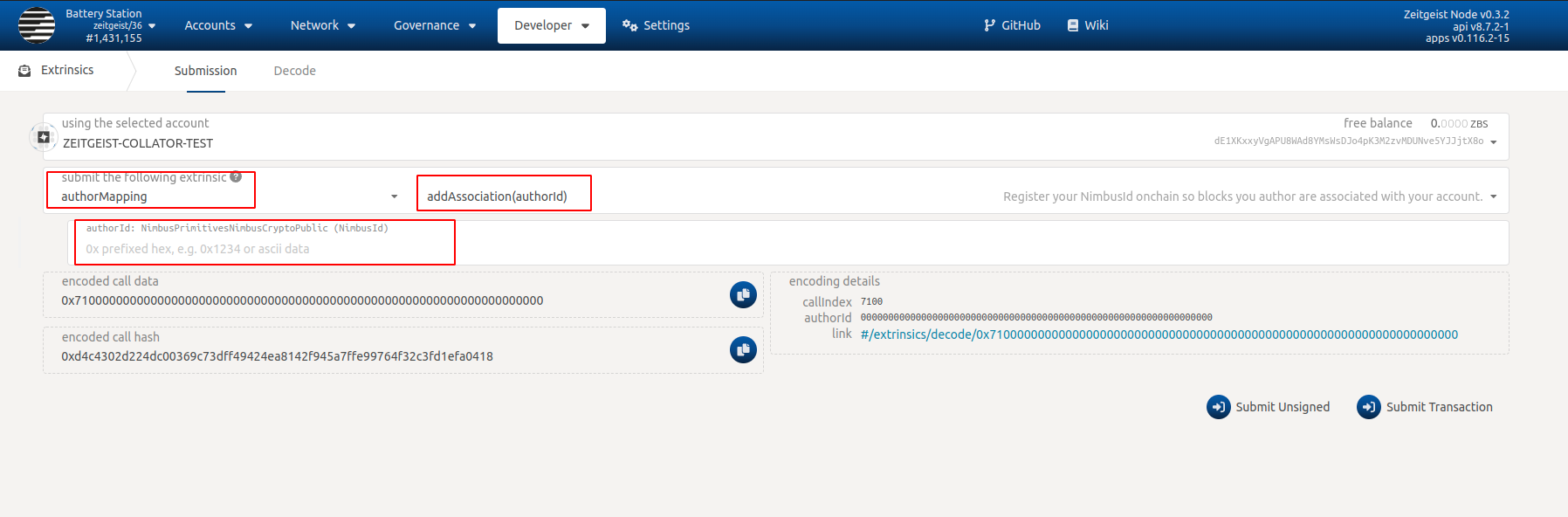Open the Developer menu
1568x517 pixels.
tap(551, 25)
